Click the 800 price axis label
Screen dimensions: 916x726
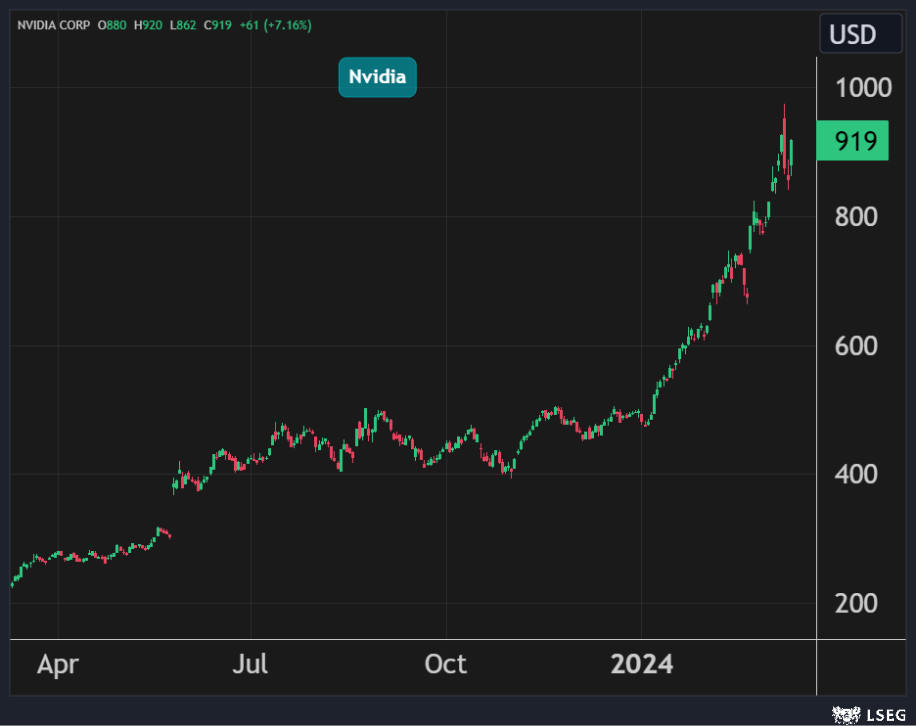point(856,217)
